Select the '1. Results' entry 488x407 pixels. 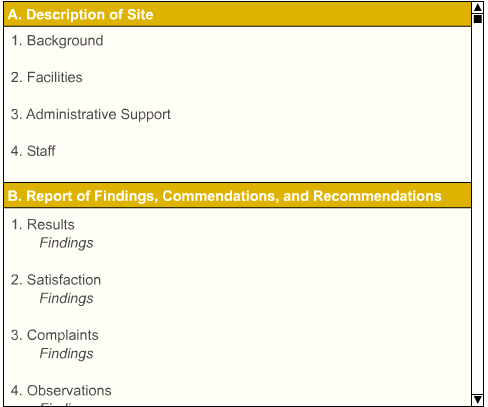(x=43, y=225)
